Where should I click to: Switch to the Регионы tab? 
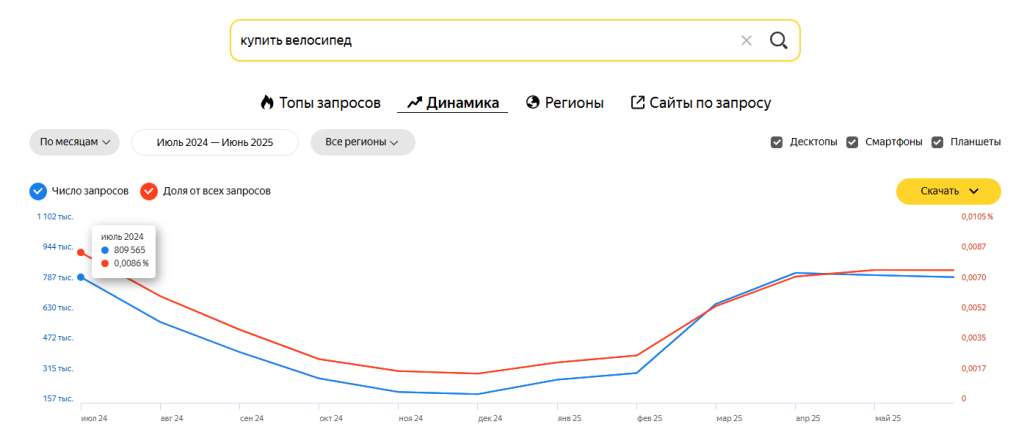(x=573, y=102)
